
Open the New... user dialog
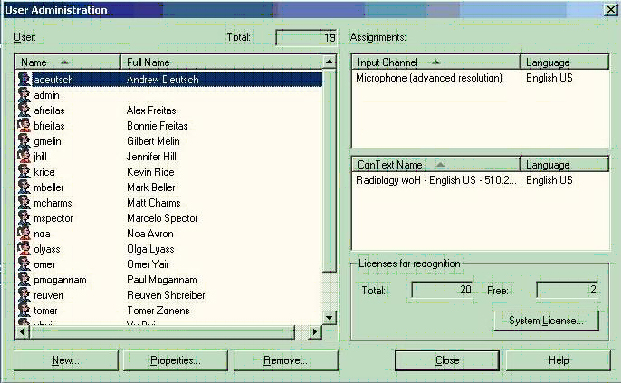tap(66, 360)
